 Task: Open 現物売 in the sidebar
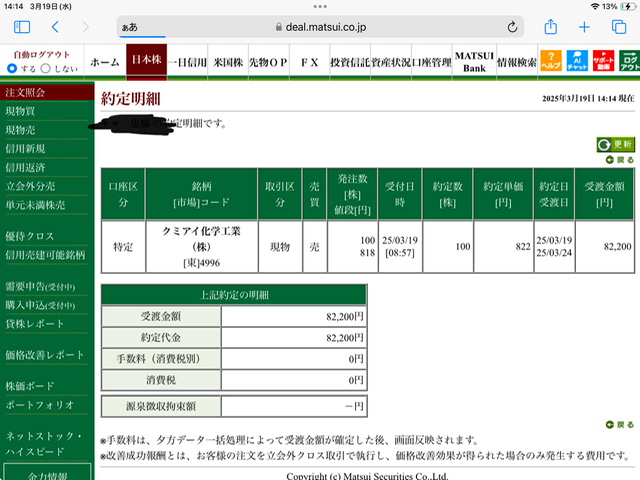coord(20,130)
